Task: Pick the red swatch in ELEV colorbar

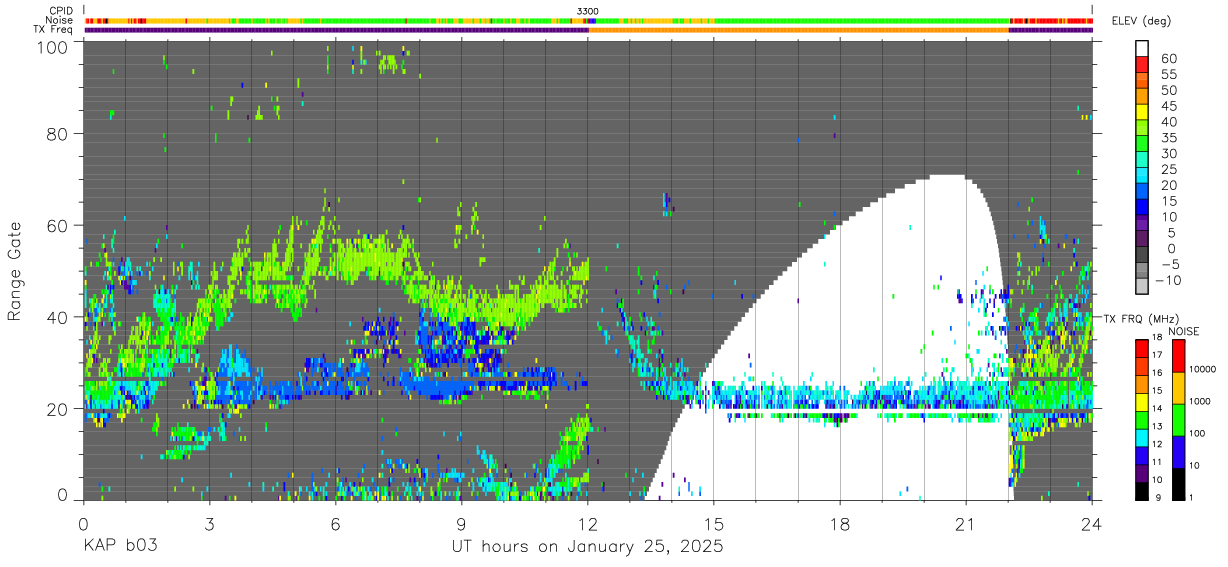Action: [x=1142, y=63]
